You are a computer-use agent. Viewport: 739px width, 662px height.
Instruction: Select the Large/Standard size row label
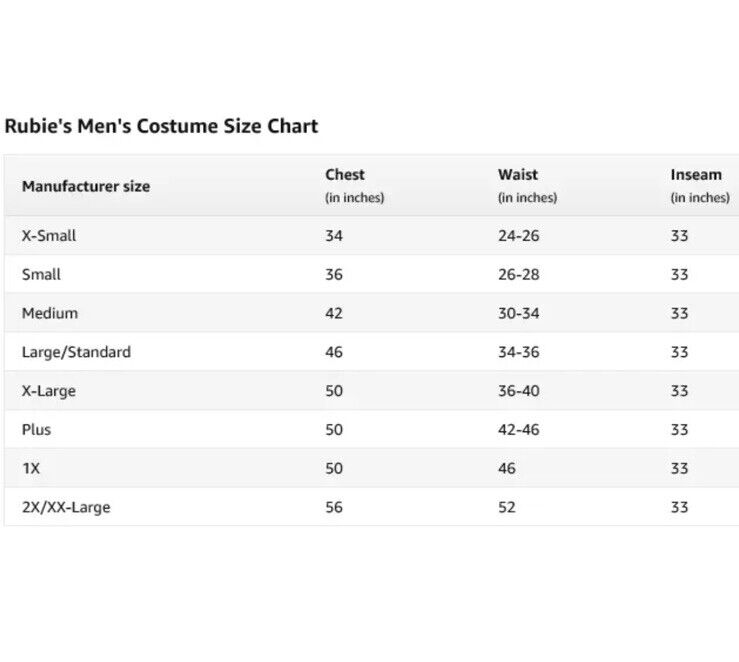tap(76, 352)
